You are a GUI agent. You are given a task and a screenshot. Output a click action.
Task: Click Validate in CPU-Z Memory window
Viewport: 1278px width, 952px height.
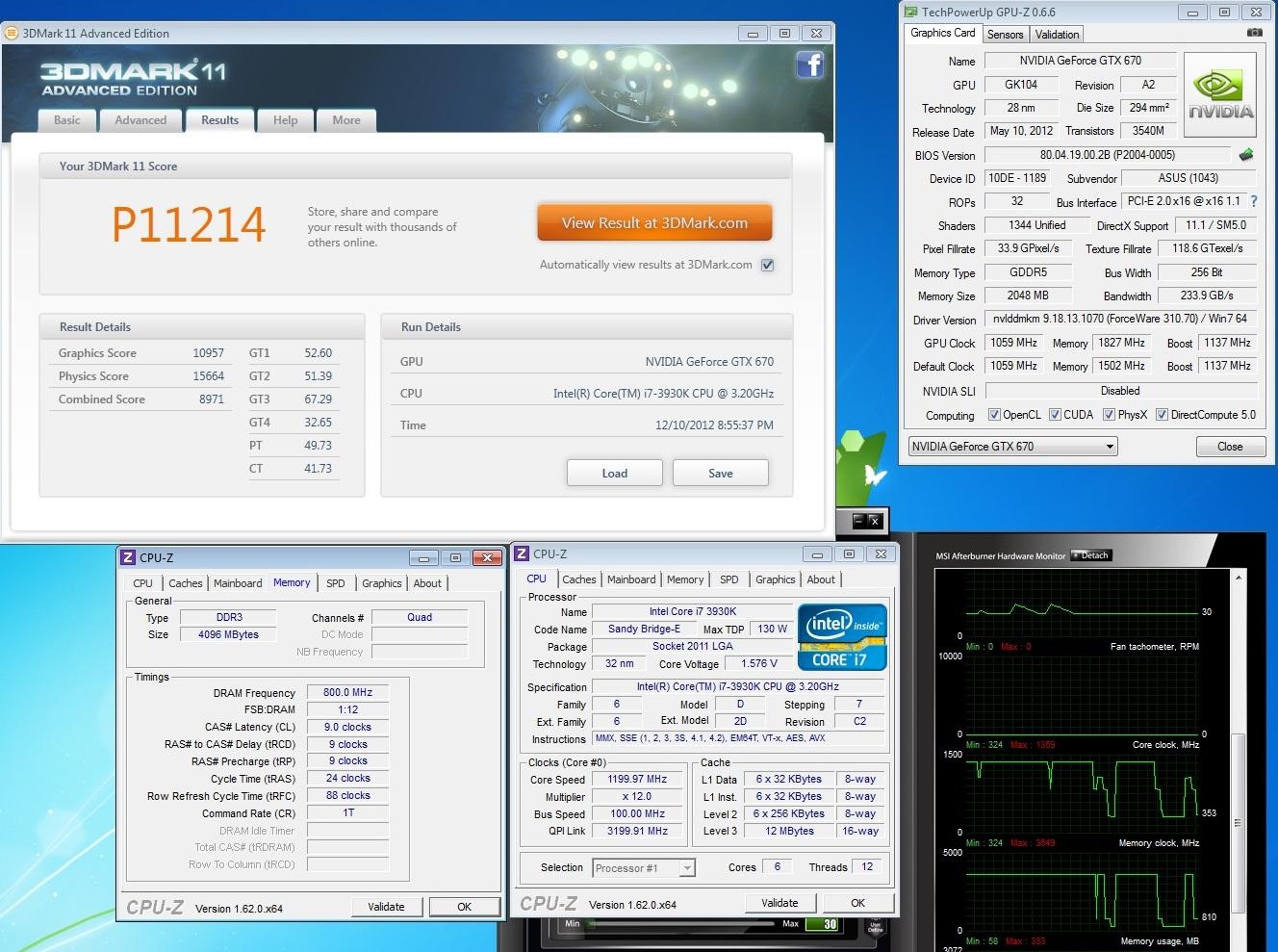coord(386,907)
